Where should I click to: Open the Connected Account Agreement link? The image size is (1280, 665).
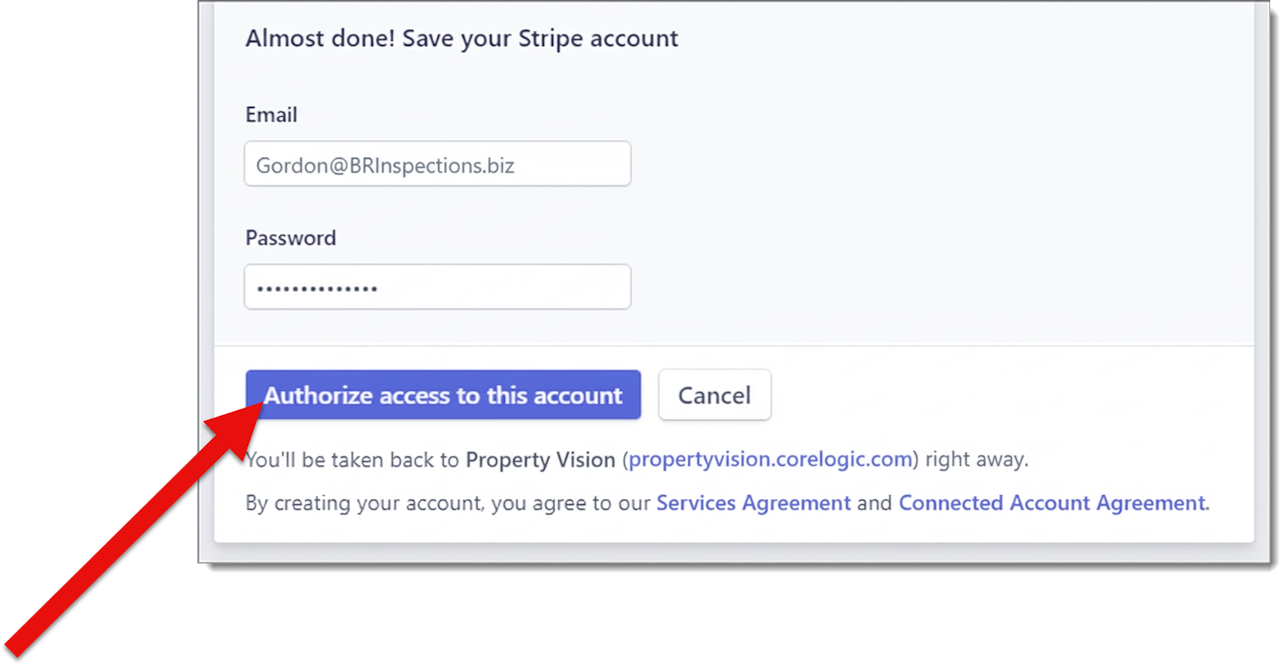click(1052, 503)
